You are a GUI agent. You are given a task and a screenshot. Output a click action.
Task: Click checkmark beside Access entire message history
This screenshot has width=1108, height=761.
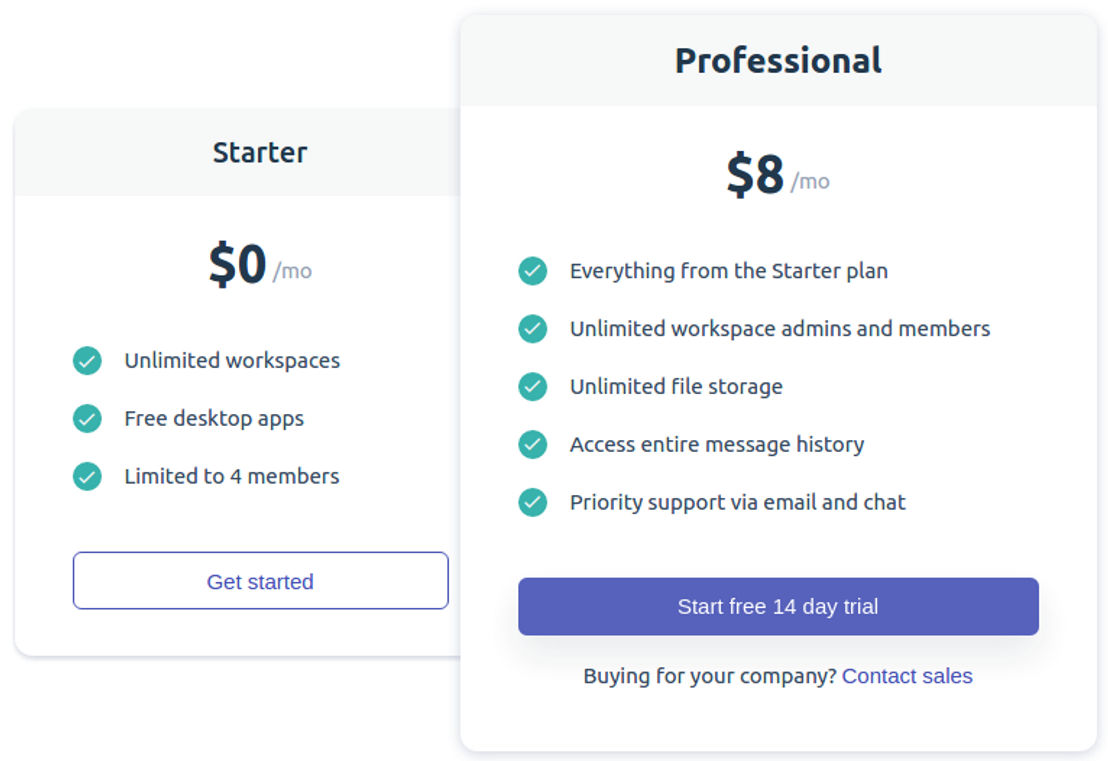click(x=533, y=444)
